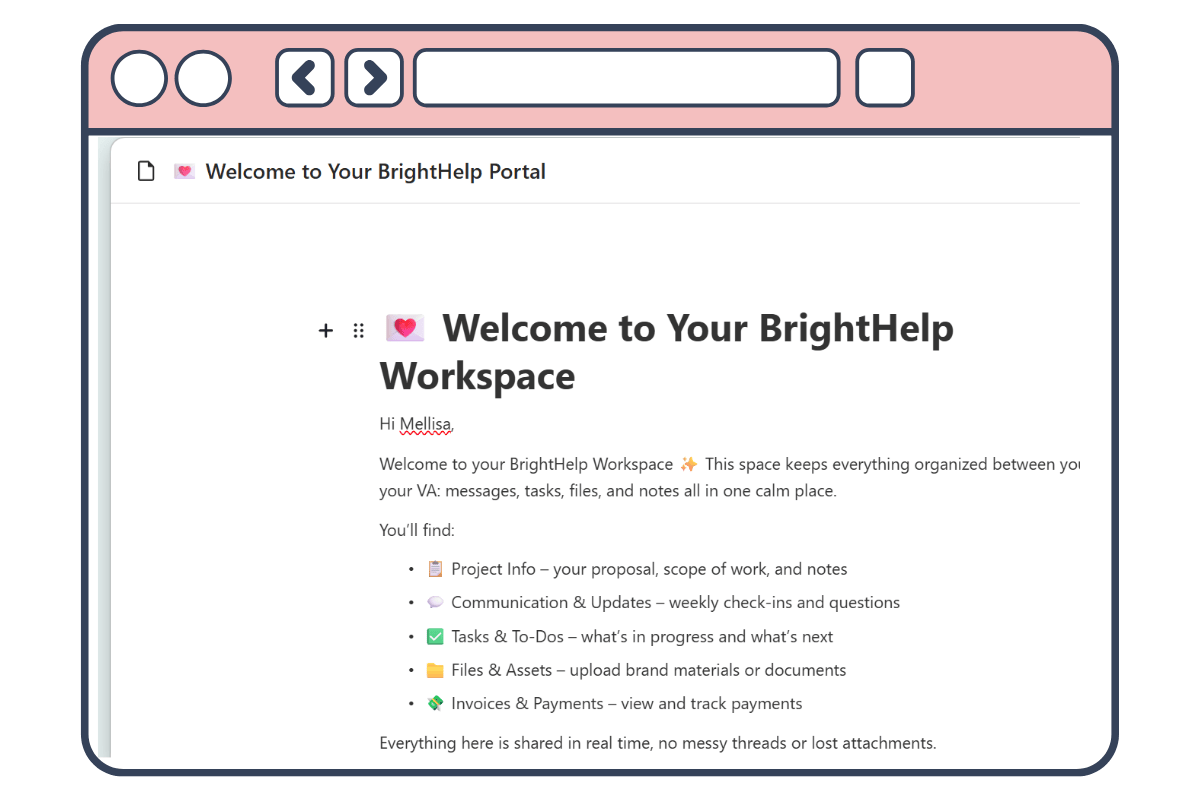Click the small heart emoji beside the page title
Screen dimensions: 1200x800
tap(184, 171)
